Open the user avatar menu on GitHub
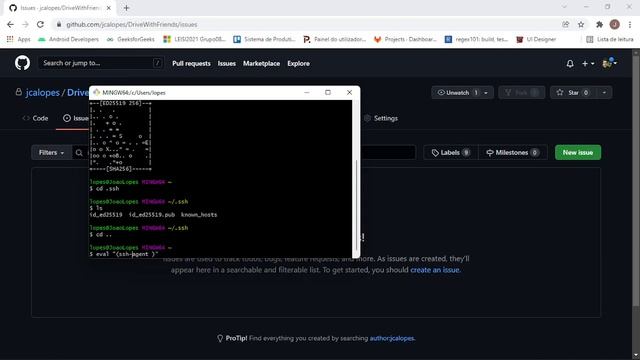 pyautogui.click(x=609, y=63)
